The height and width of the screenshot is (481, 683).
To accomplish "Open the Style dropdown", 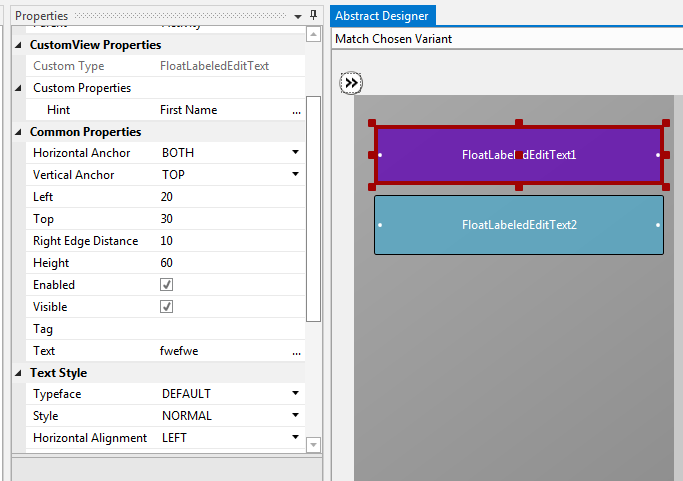I will (295, 415).
